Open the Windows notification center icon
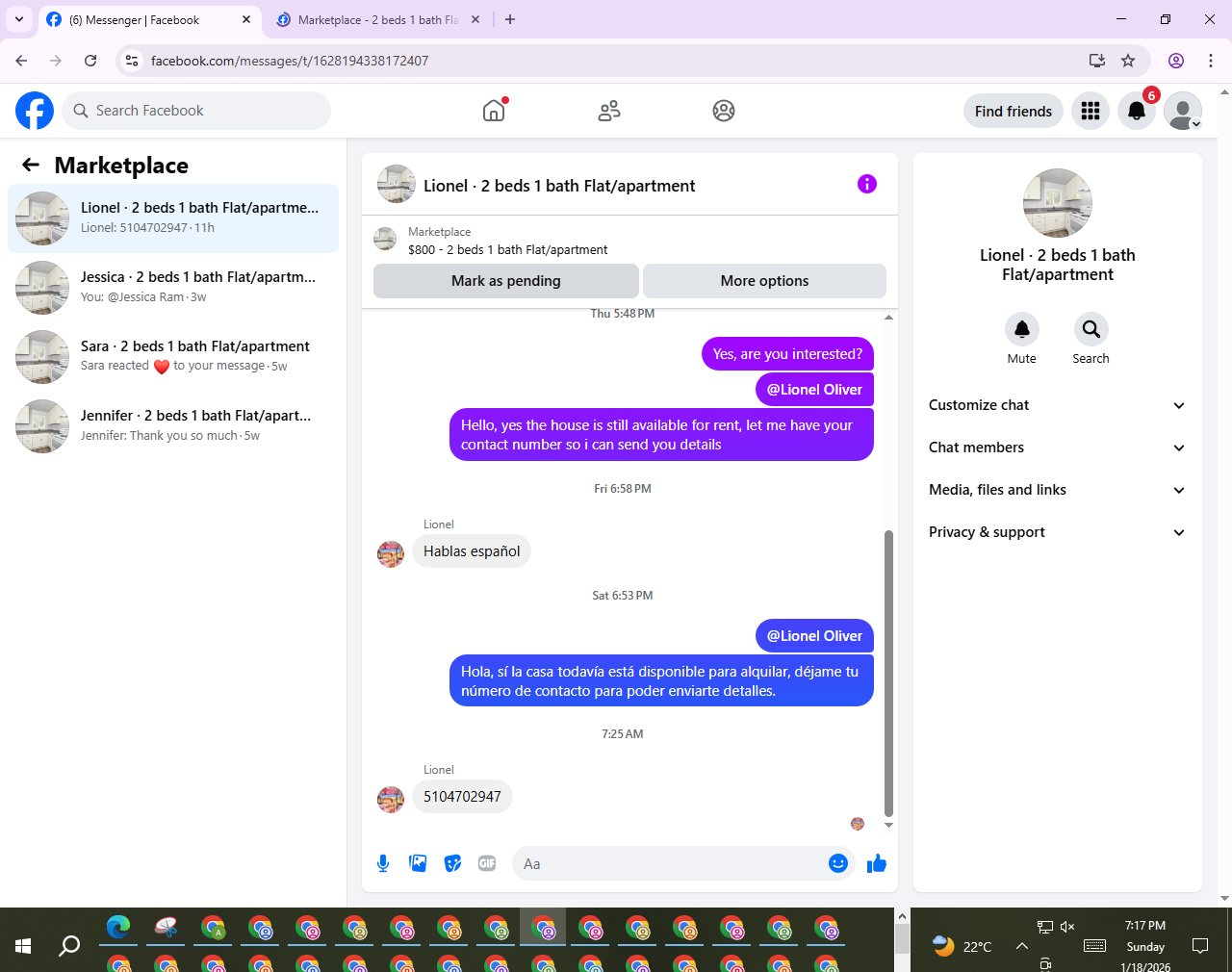Image resolution: width=1232 pixels, height=972 pixels. tap(1200, 946)
